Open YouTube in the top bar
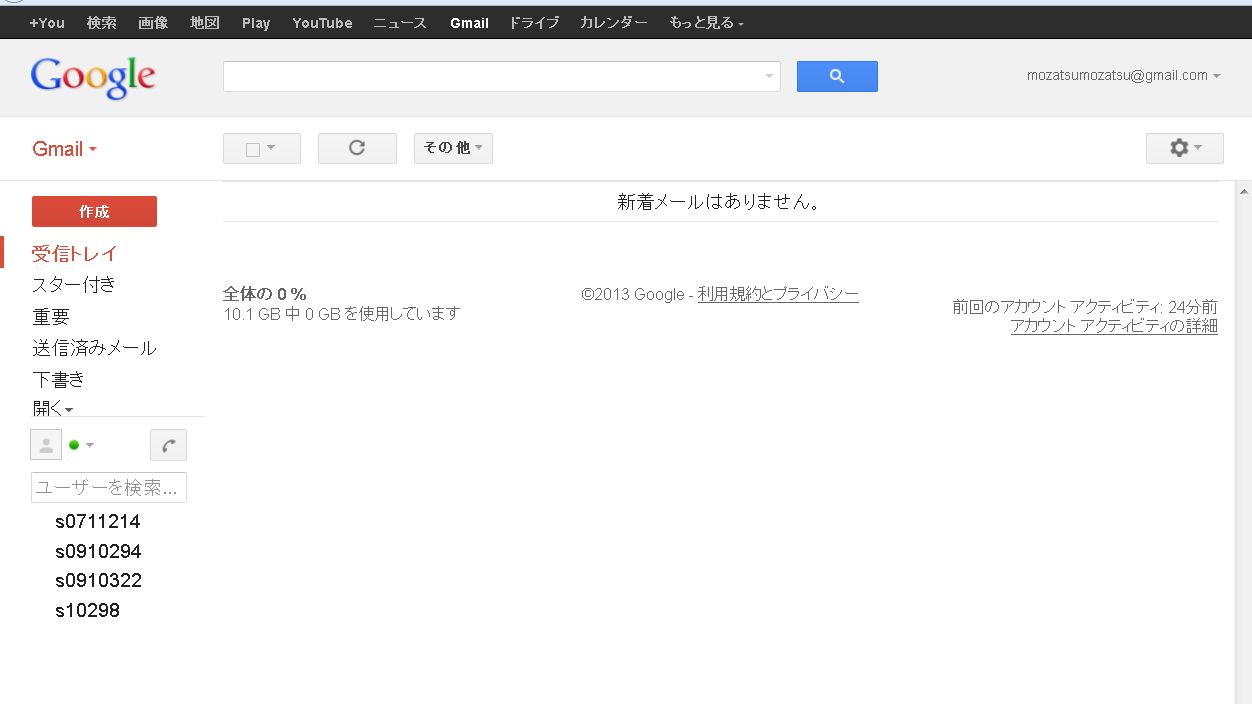This screenshot has width=1252, height=704. [x=322, y=22]
